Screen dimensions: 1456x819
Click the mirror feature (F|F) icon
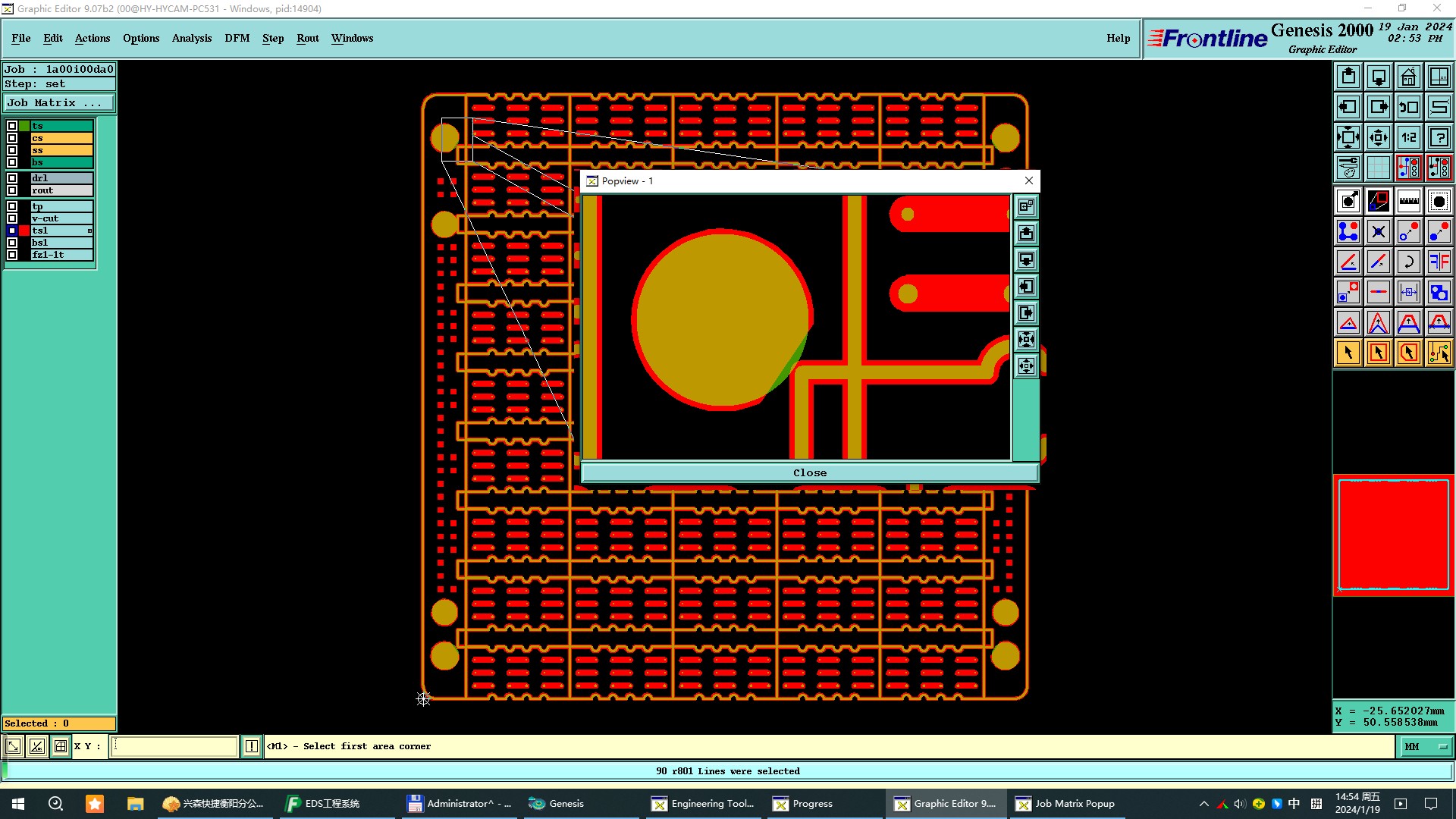point(1439,262)
